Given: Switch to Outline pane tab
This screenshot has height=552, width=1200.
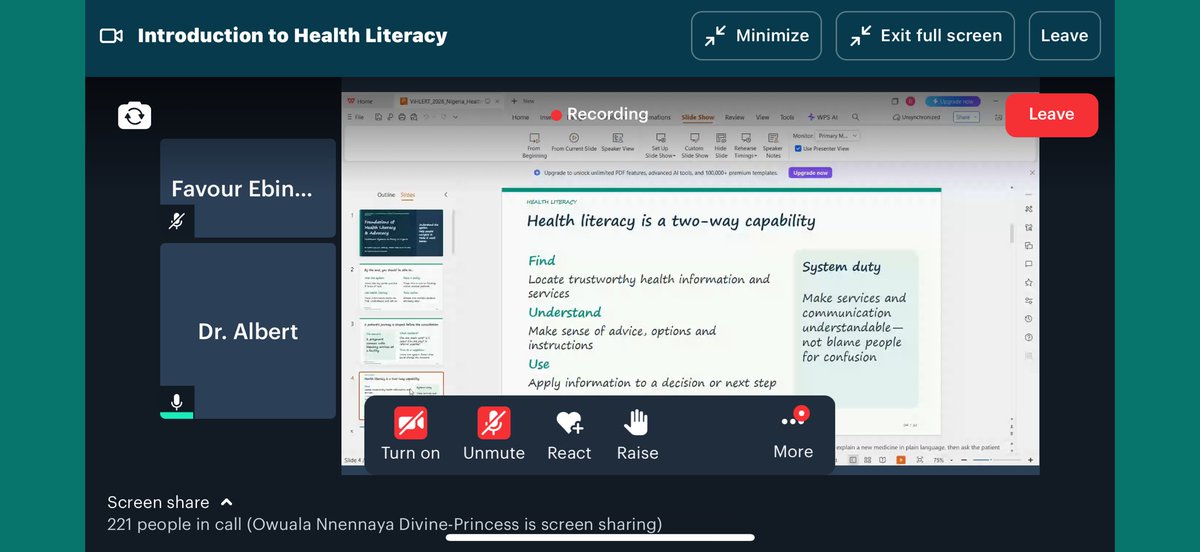Looking at the screenshot, I should 386,195.
